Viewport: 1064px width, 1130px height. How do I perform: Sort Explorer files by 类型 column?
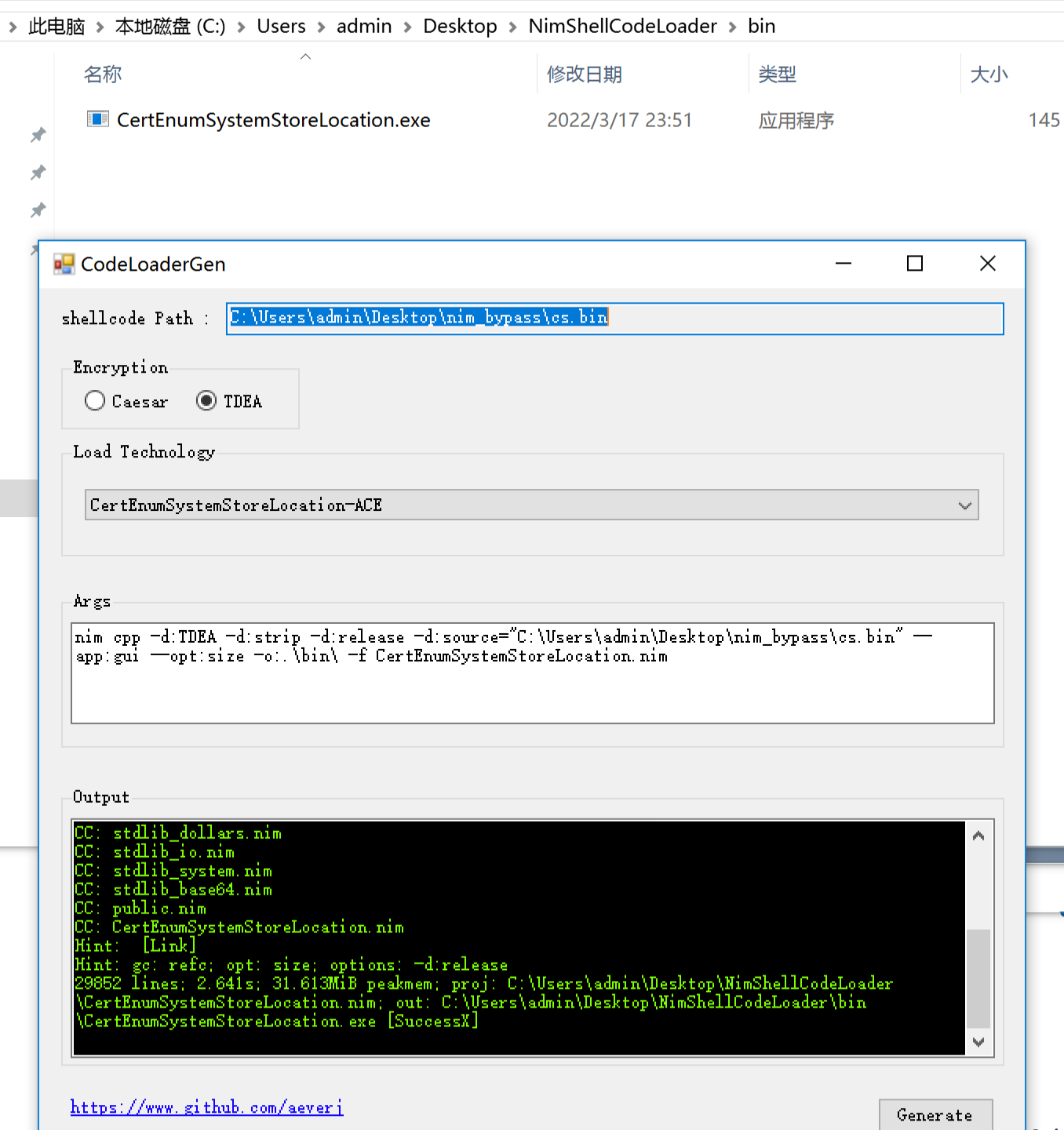click(778, 75)
